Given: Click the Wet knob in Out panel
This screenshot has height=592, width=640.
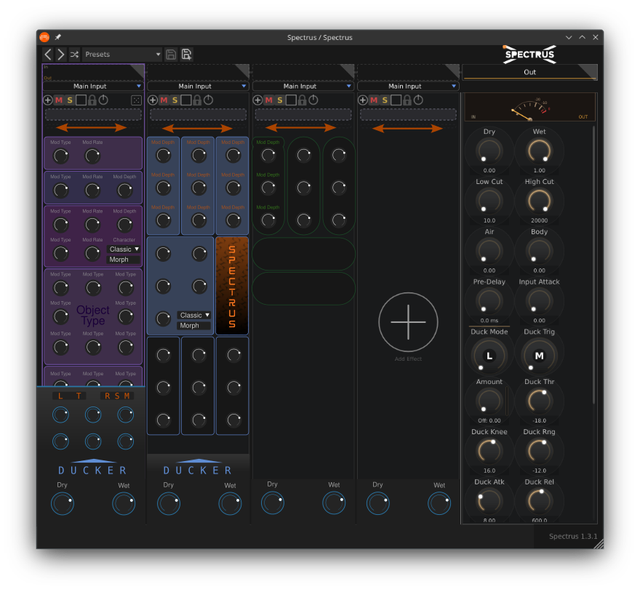Looking at the screenshot, I should (x=539, y=151).
